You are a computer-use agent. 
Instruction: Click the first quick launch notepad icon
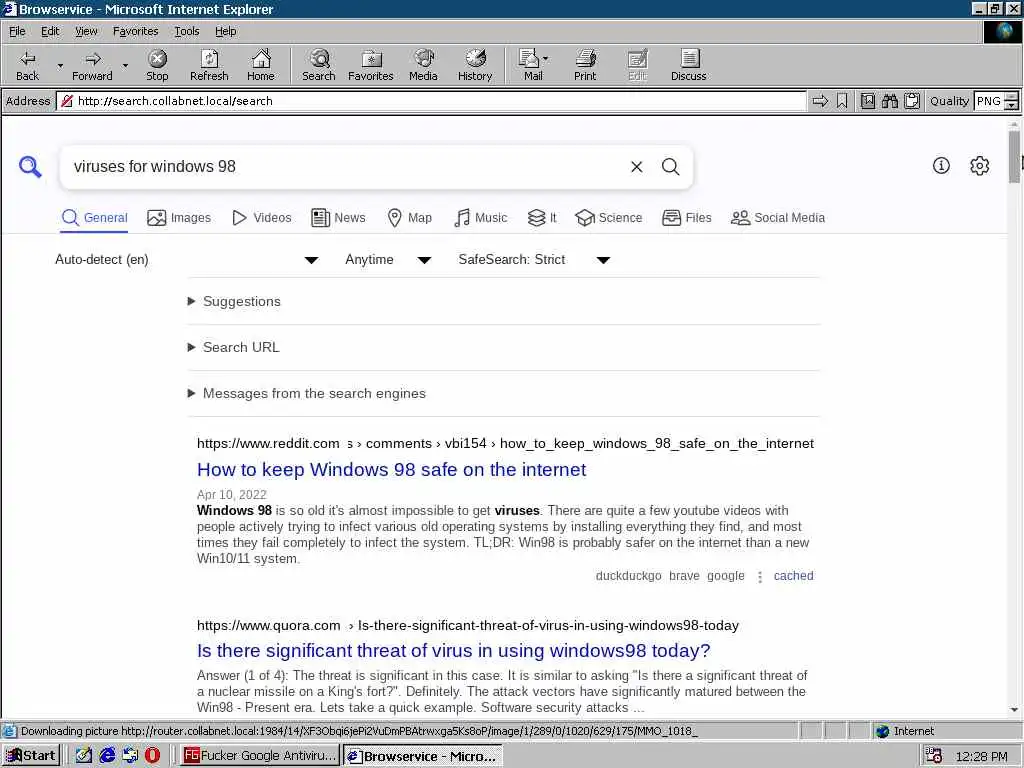[x=84, y=756]
